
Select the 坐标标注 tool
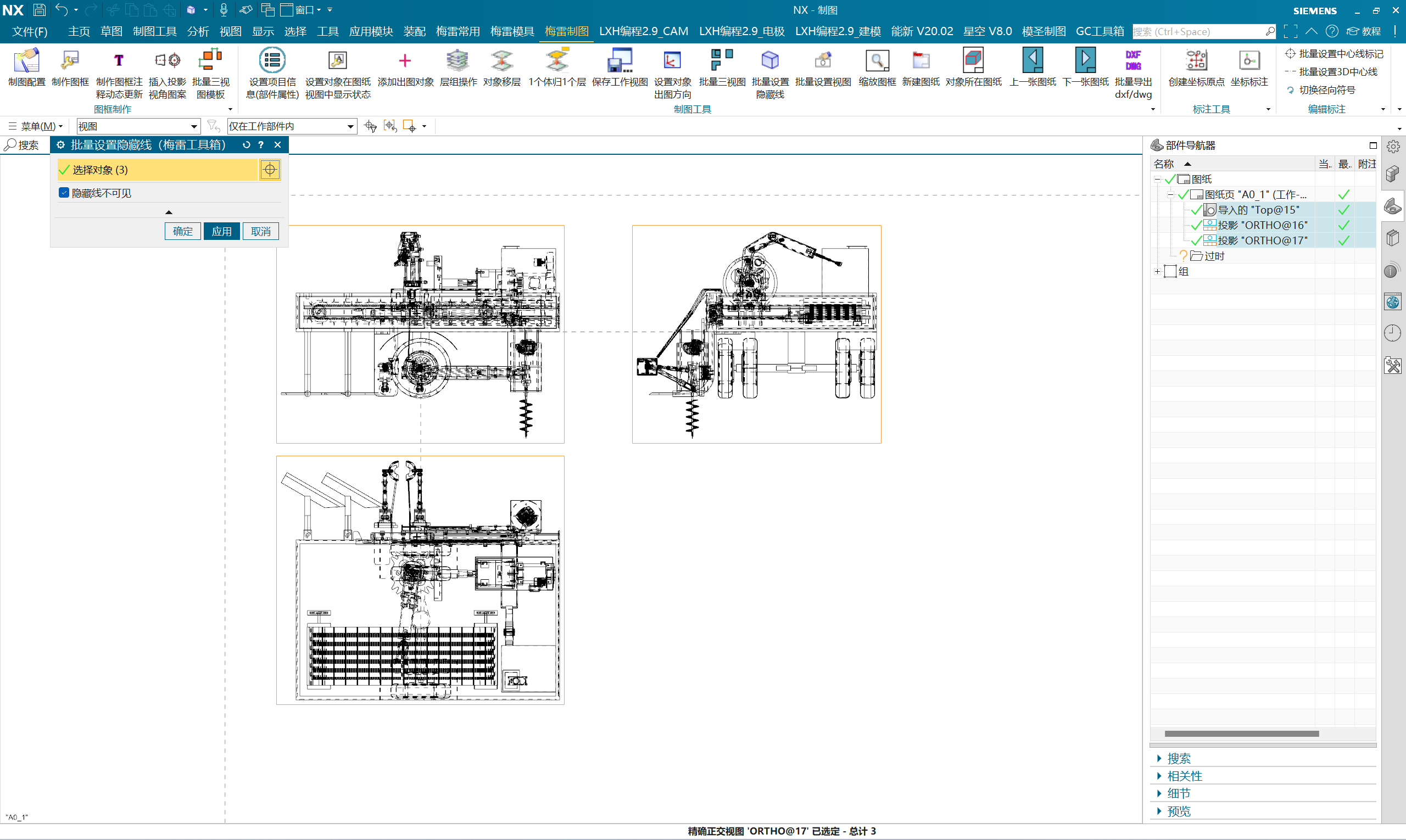(1249, 67)
